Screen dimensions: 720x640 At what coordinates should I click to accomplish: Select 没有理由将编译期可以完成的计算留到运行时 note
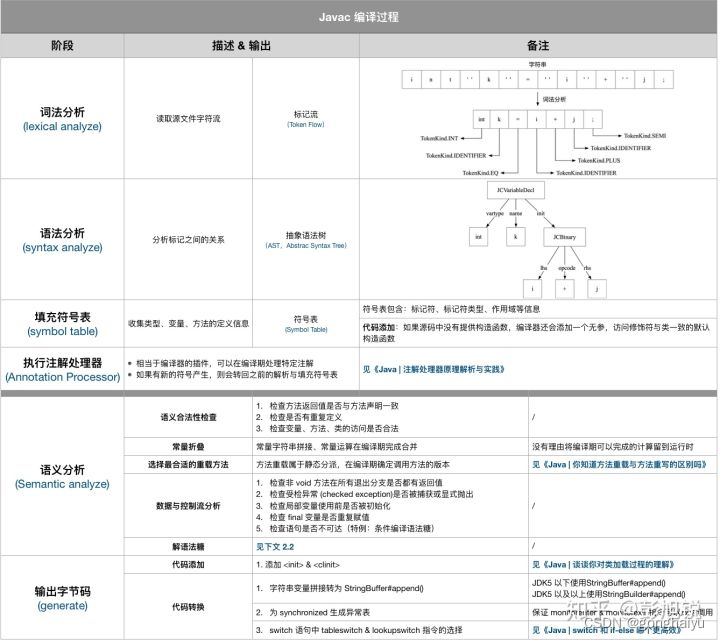613,446
